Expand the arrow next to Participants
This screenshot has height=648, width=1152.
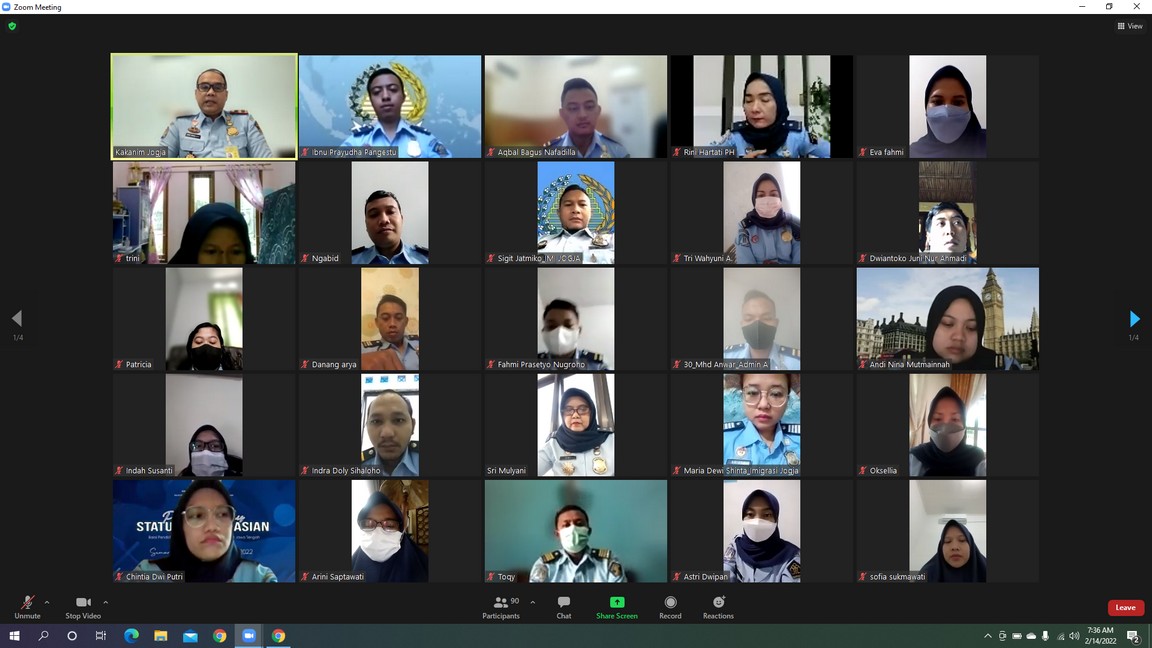click(x=532, y=602)
